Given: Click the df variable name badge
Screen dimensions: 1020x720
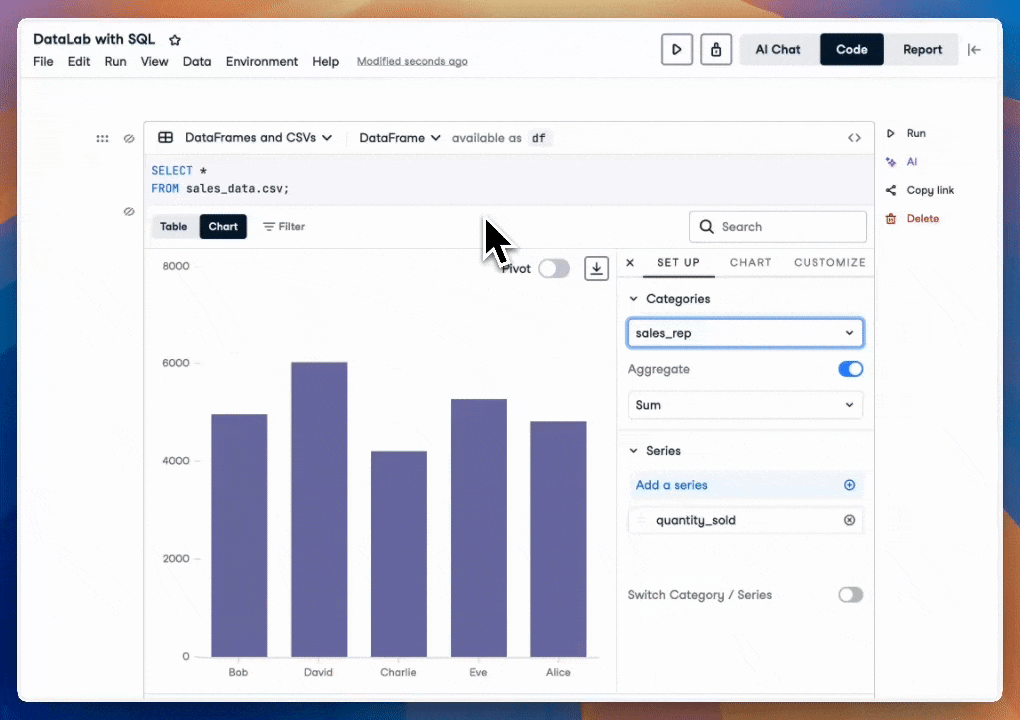Looking at the screenshot, I should (539, 138).
